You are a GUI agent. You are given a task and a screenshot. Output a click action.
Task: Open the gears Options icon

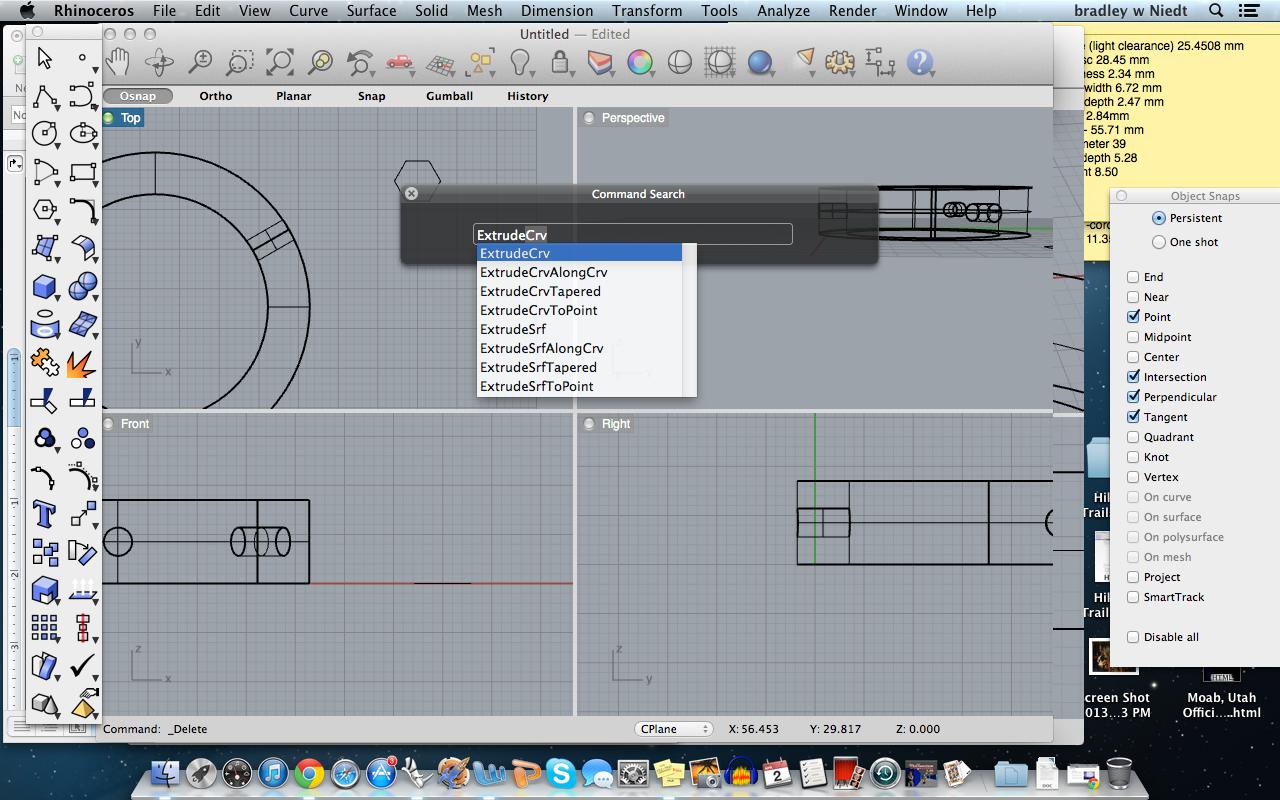click(x=840, y=62)
